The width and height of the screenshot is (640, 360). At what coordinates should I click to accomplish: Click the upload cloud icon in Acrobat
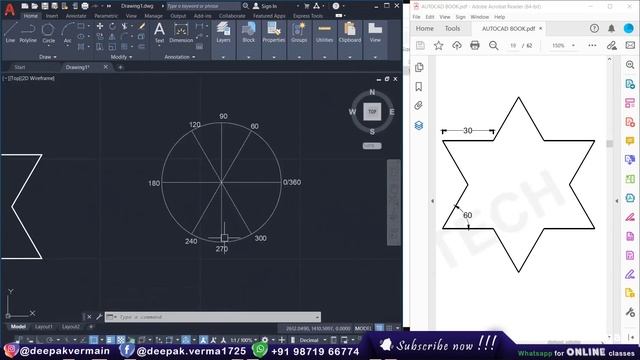[x=457, y=45]
